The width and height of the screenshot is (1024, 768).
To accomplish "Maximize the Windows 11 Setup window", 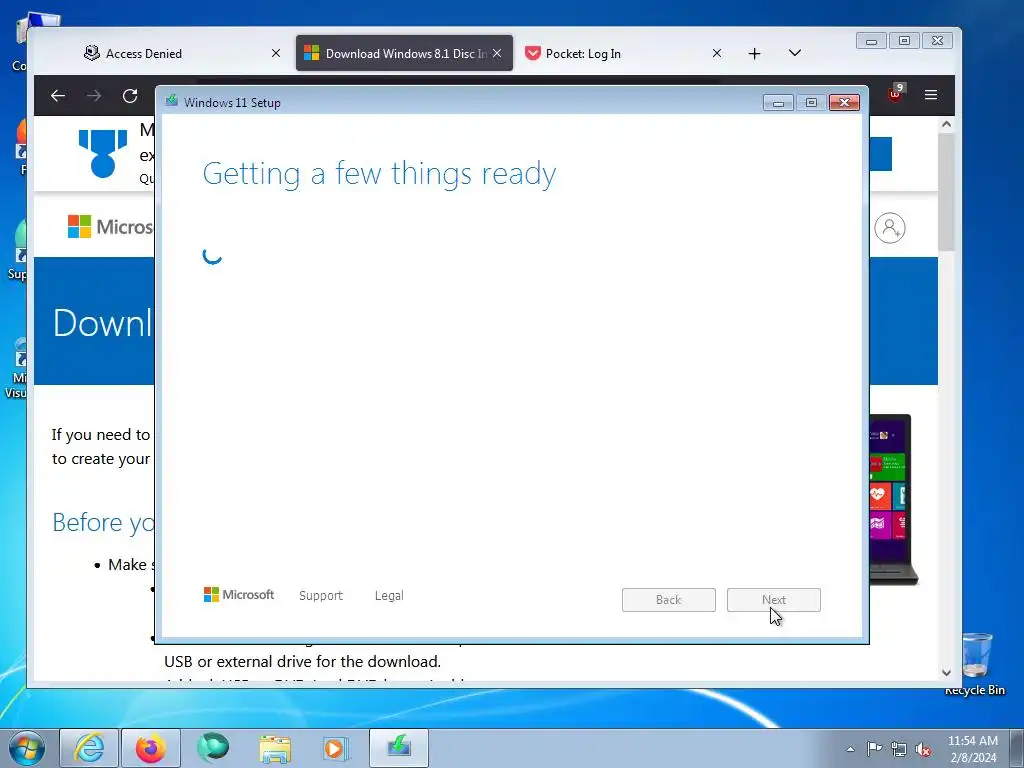I will (811, 103).
